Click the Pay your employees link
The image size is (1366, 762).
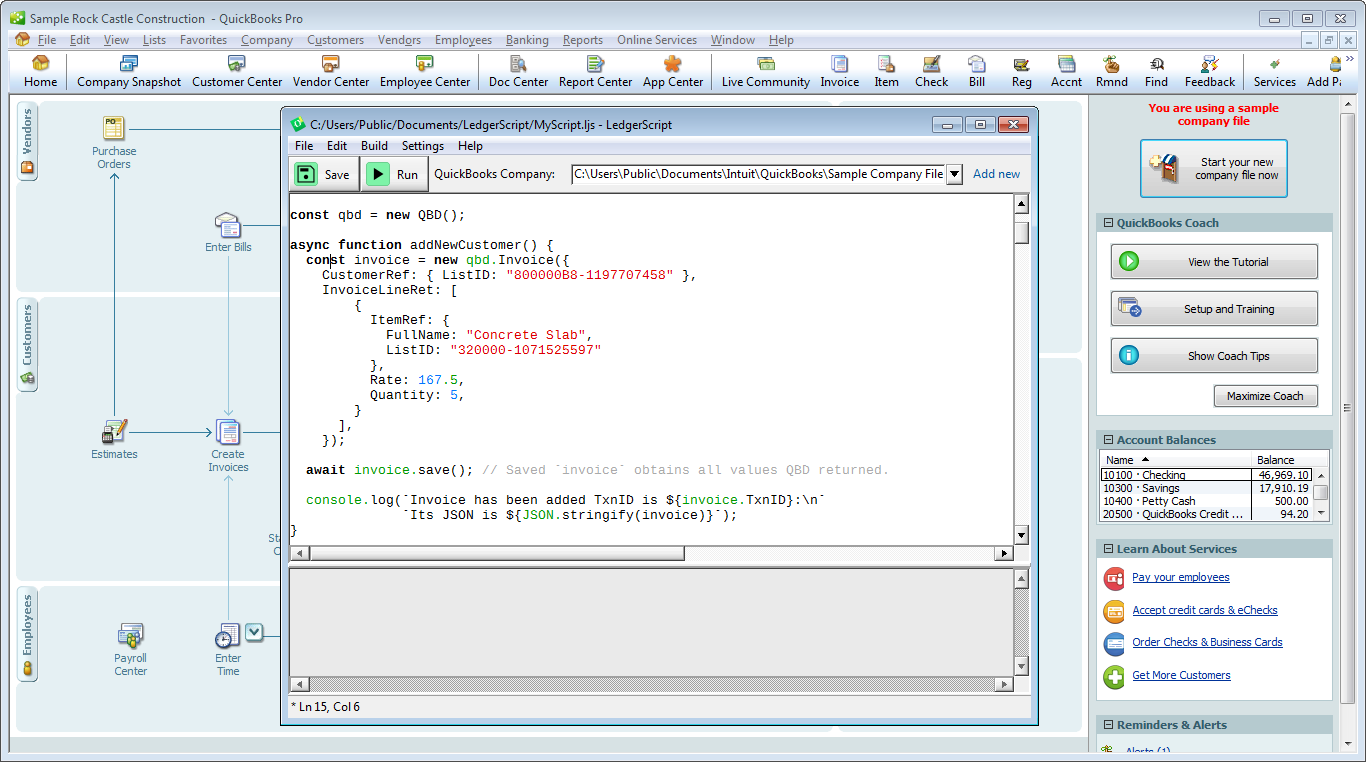click(1180, 577)
